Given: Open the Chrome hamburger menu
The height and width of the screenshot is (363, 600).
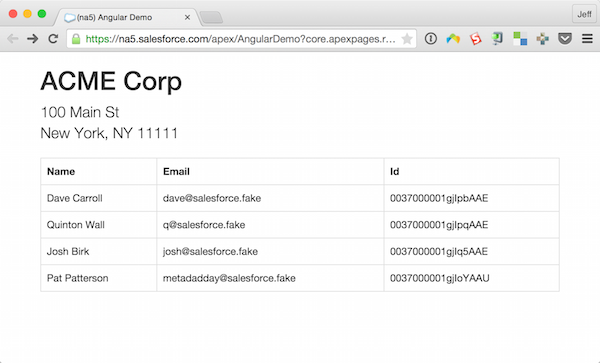Looking at the screenshot, I should tap(587, 39).
